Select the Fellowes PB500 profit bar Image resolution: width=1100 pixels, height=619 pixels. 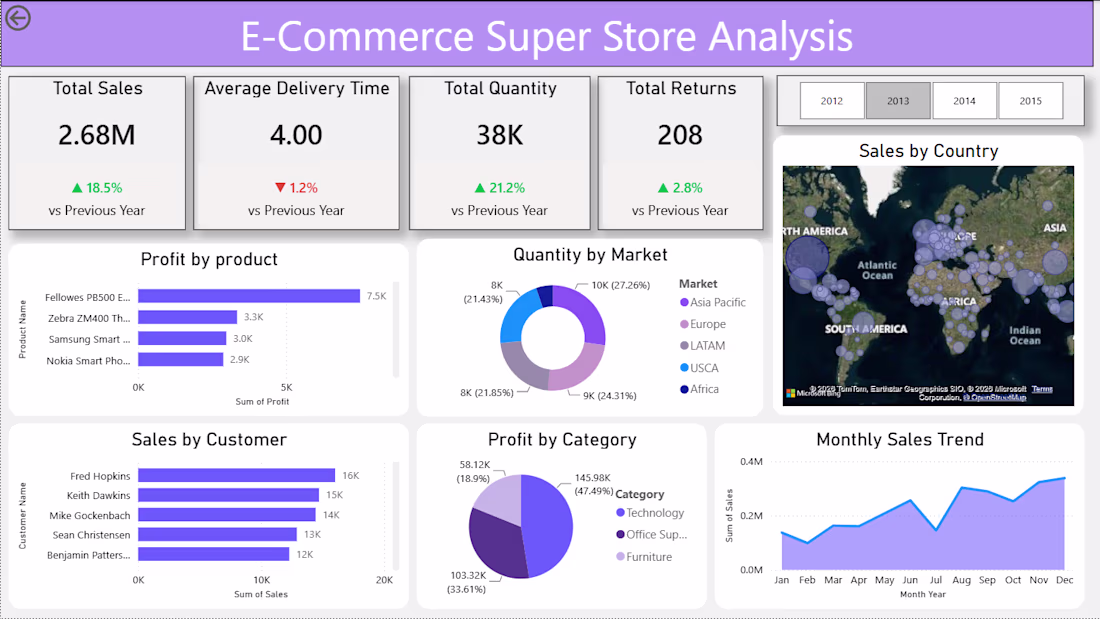(249, 296)
